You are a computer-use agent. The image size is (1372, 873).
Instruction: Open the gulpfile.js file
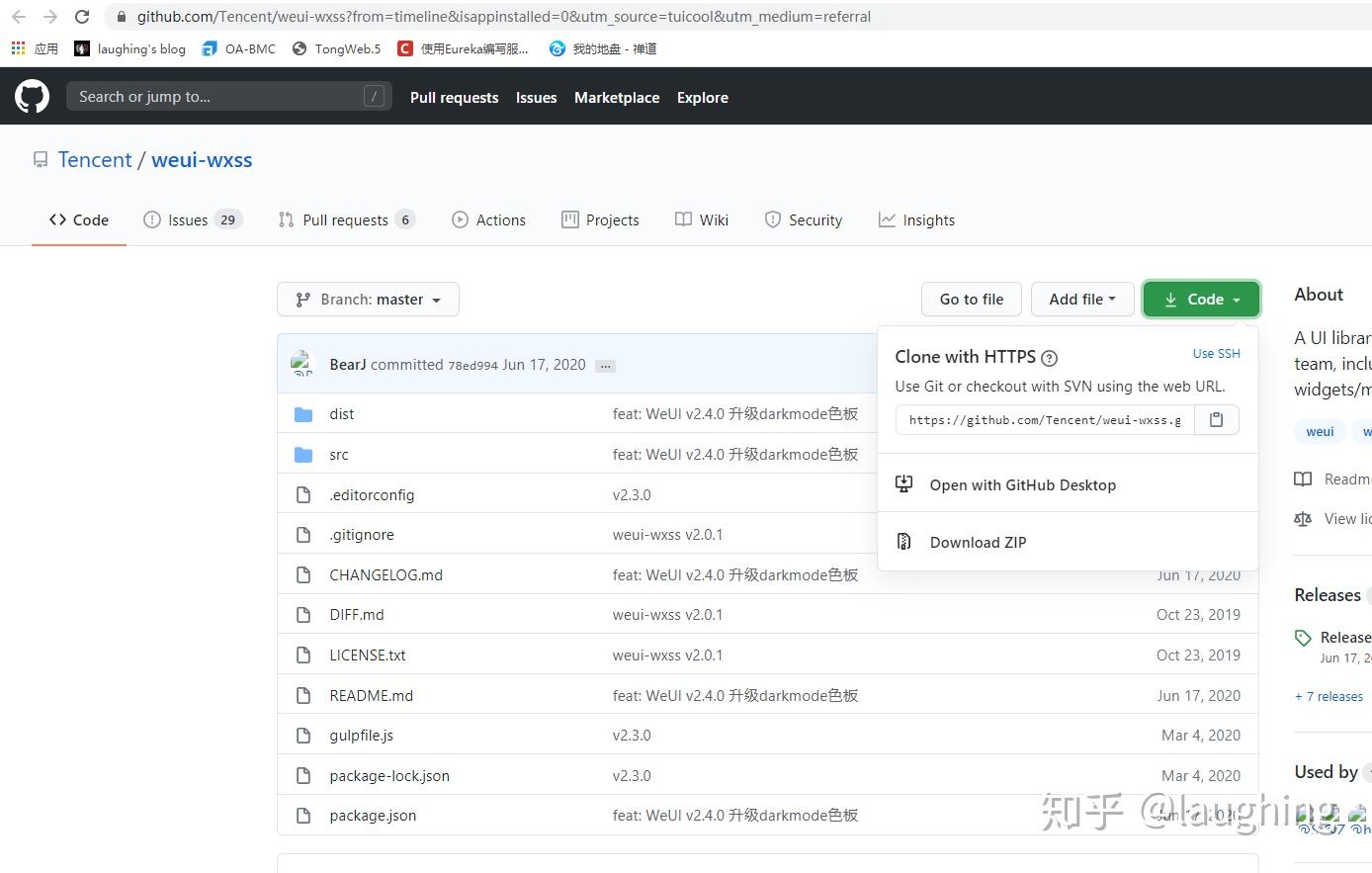point(362,736)
